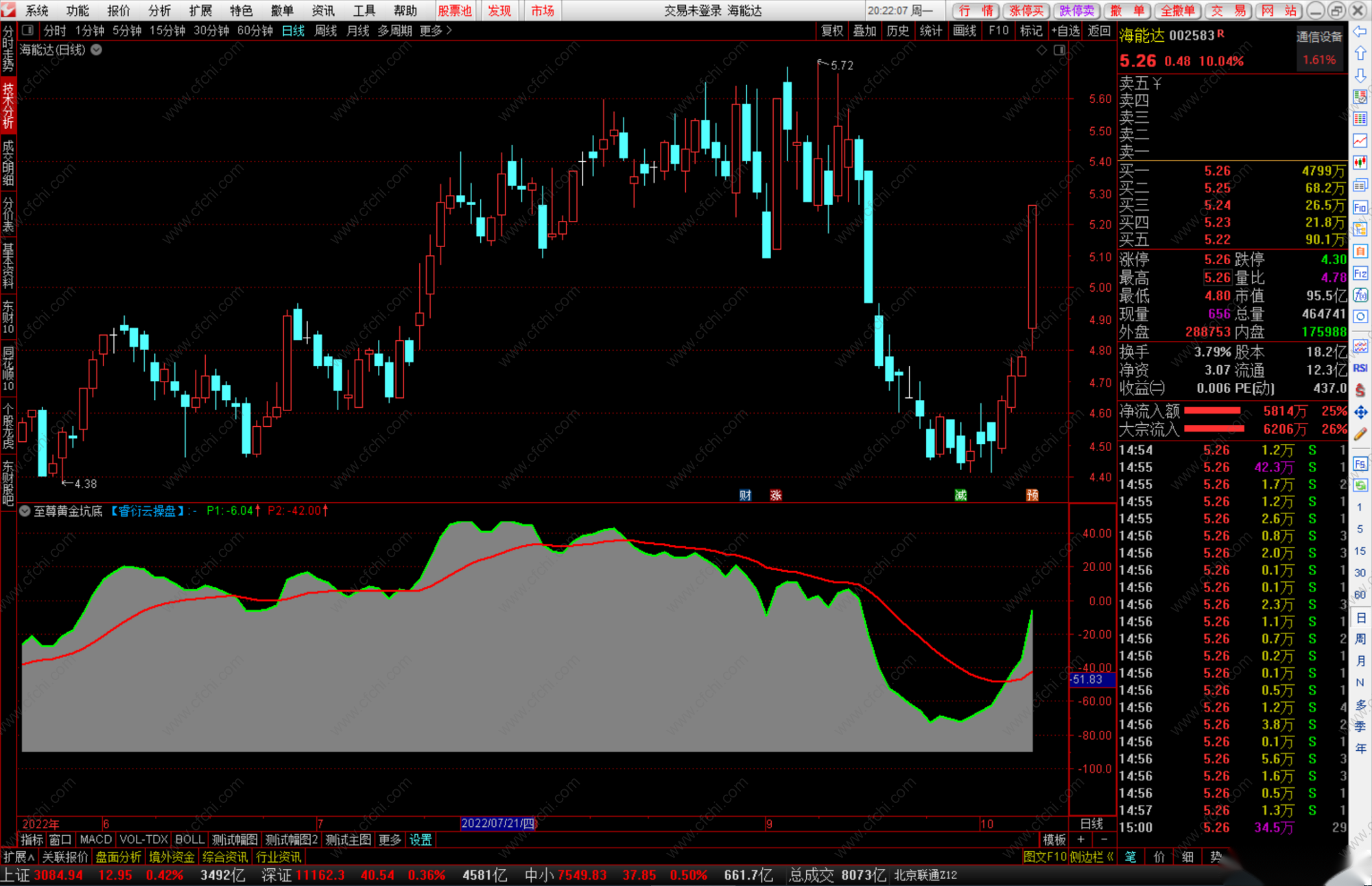Select the MACD indicator tab
1372x886 pixels.
point(95,839)
